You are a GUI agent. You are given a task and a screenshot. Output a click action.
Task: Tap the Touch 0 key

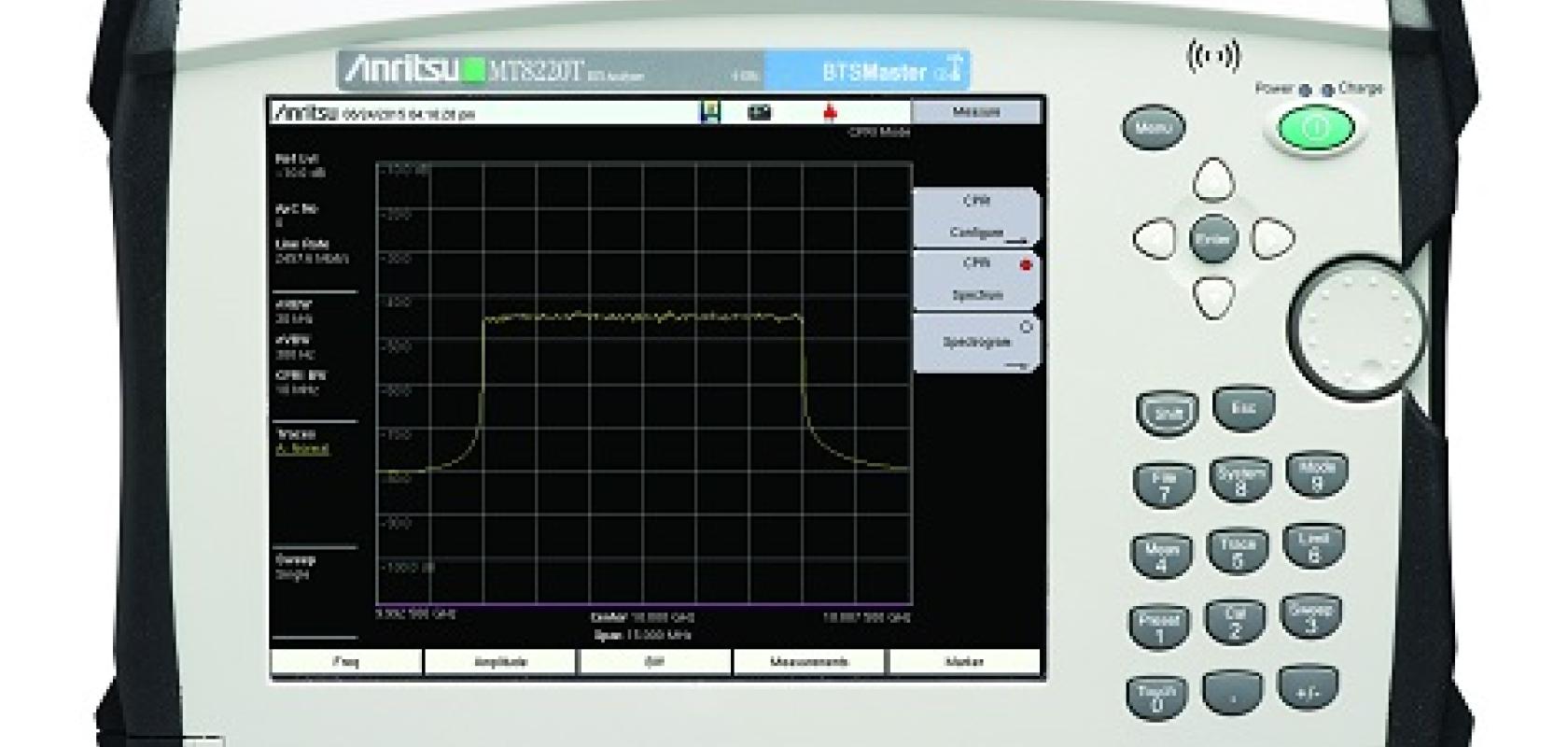pyautogui.click(x=1157, y=698)
